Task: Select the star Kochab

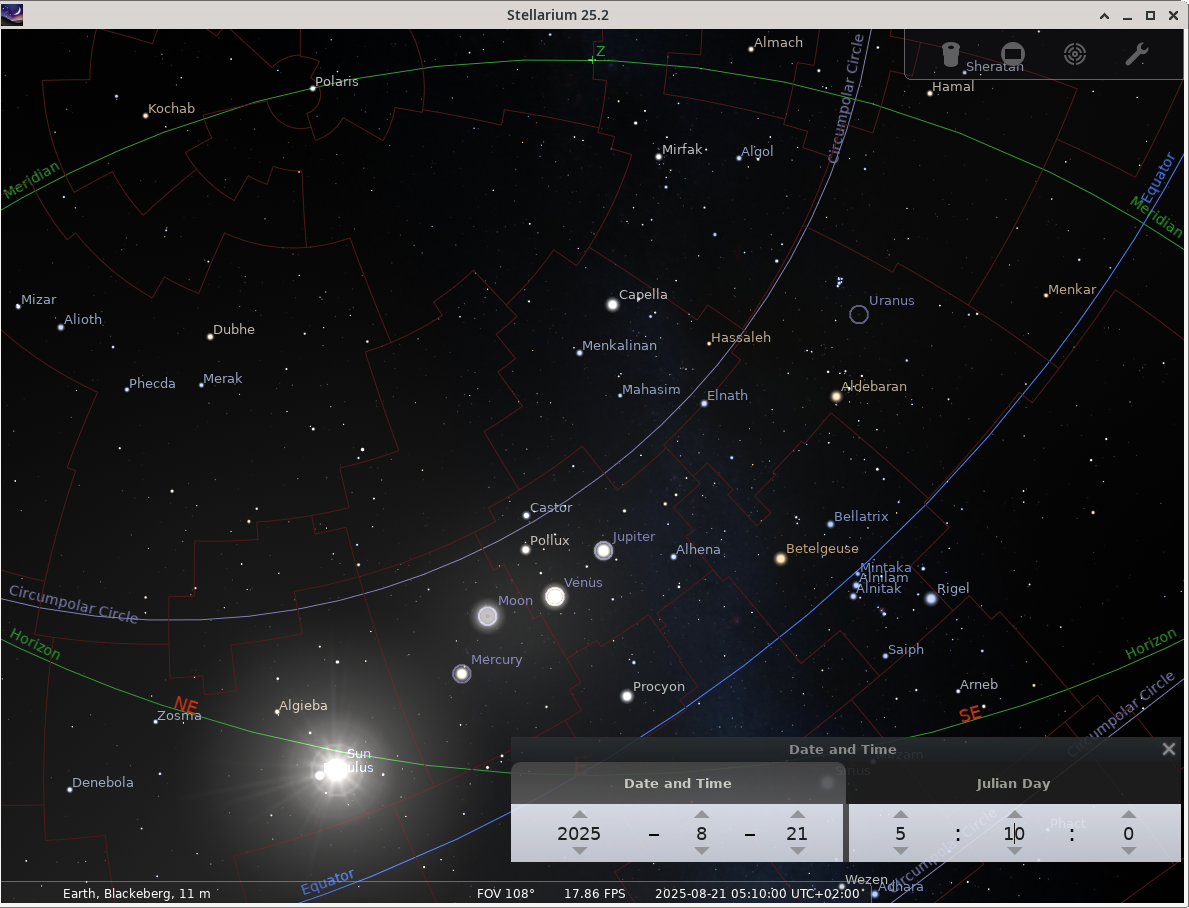Action: [x=145, y=116]
